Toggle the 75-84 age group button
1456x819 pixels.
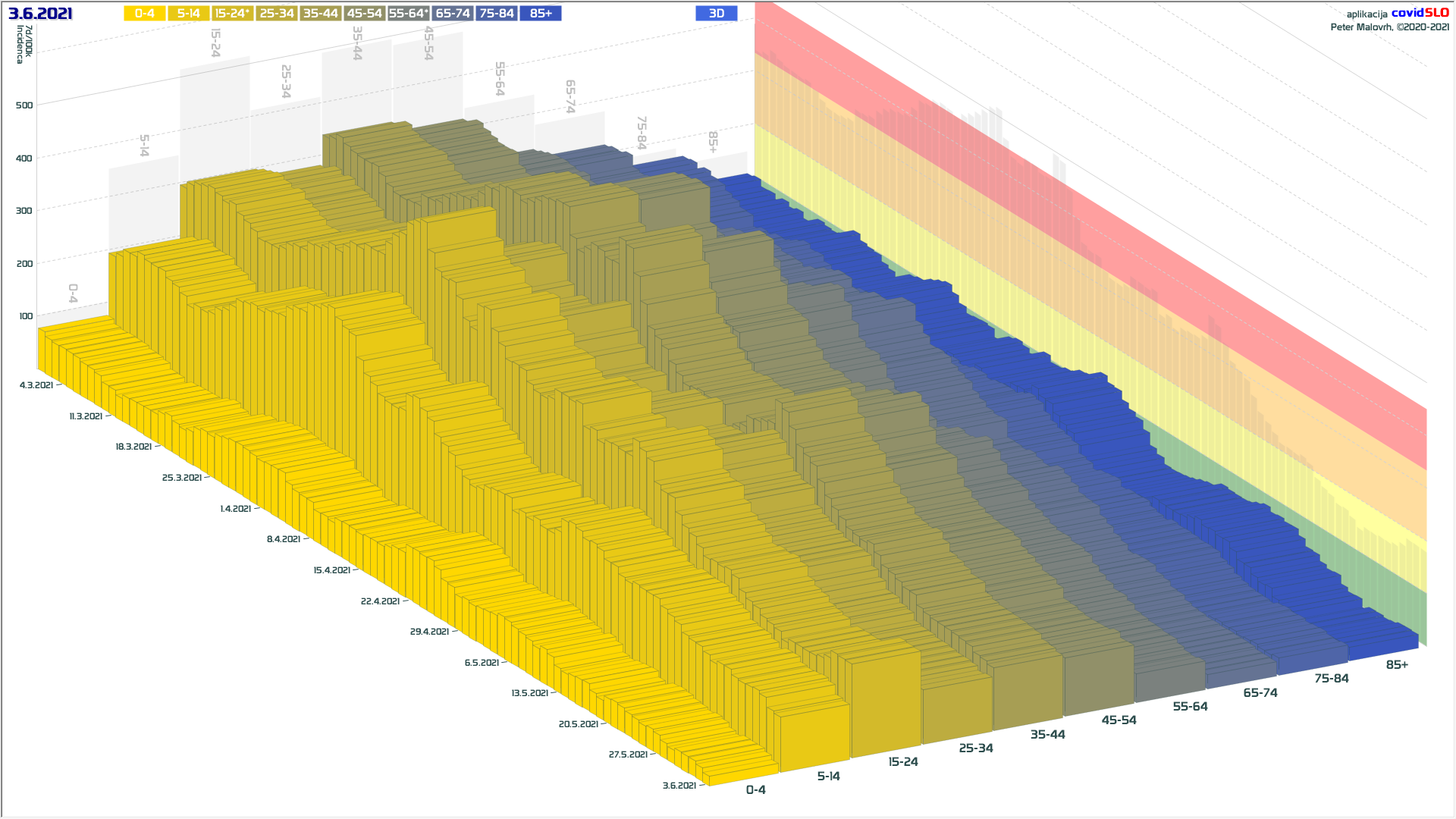(x=497, y=14)
